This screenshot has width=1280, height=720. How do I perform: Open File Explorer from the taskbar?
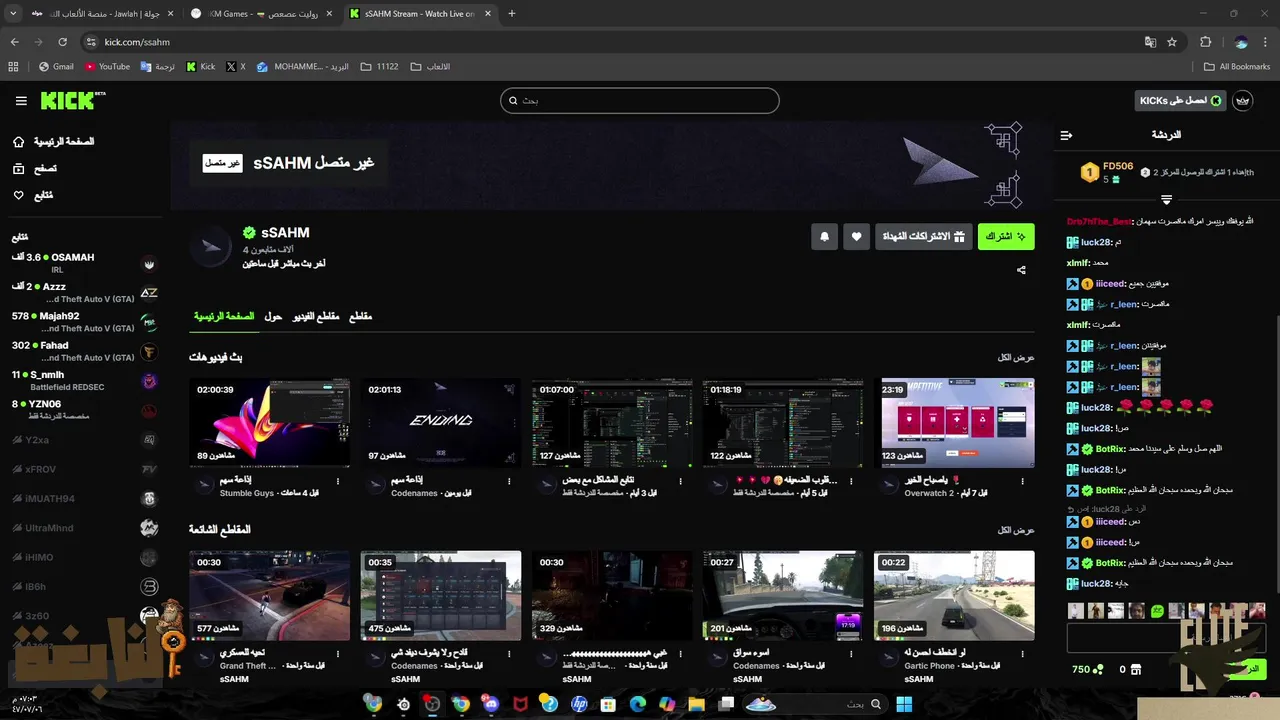(x=696, y=704)
